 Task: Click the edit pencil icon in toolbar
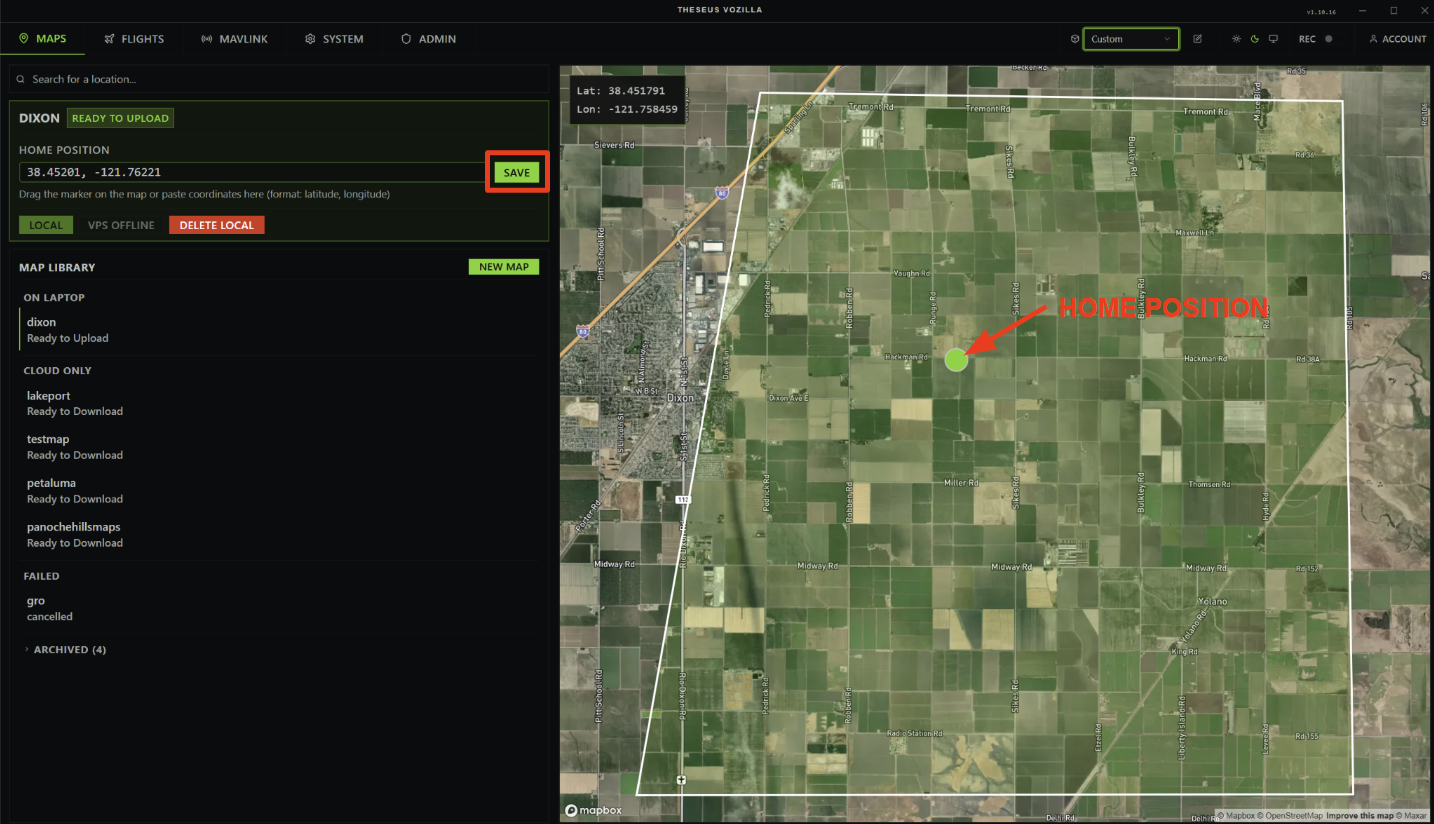pos(1198,39)
